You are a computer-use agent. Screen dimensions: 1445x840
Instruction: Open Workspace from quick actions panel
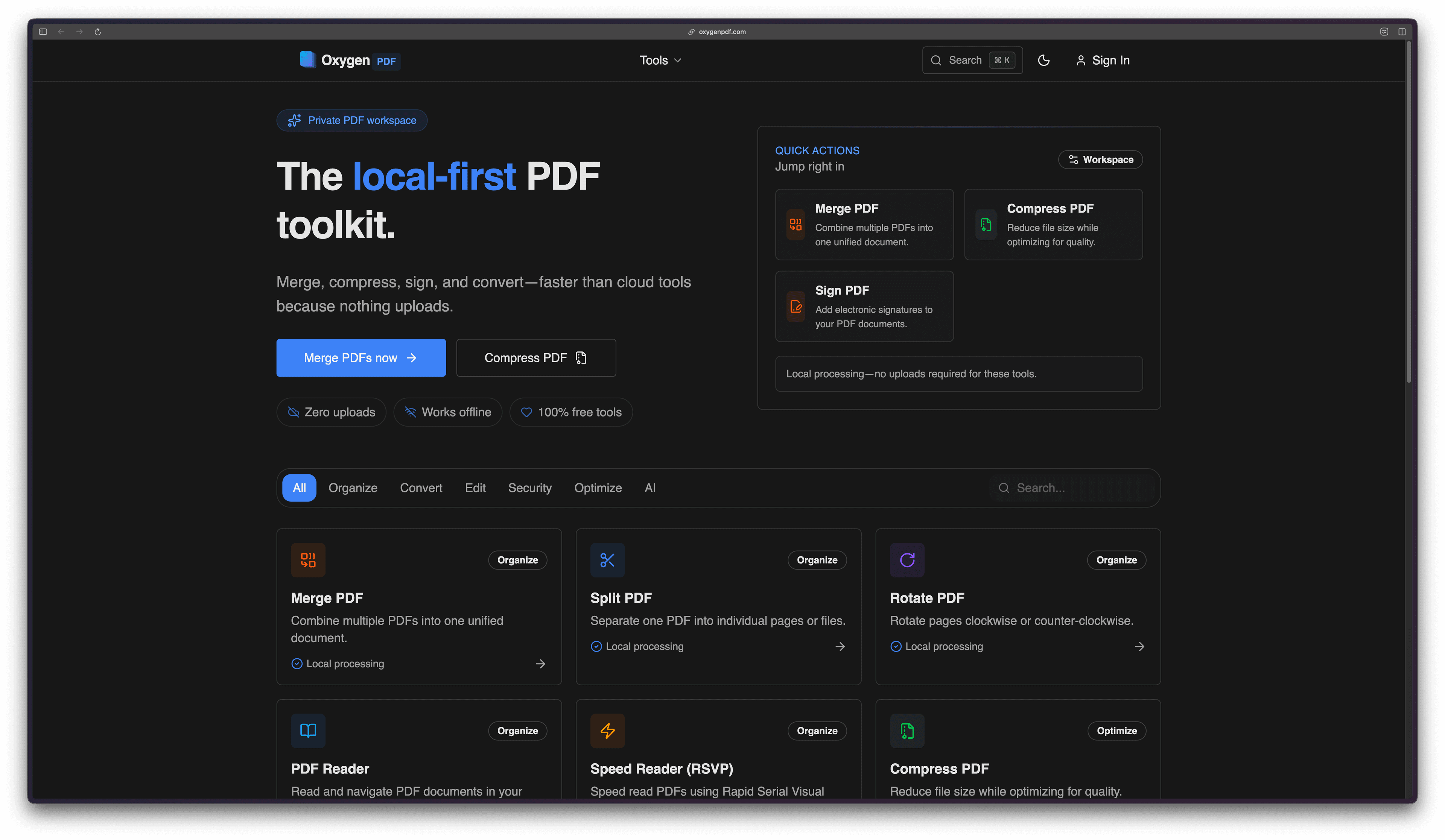[1100, 159]
